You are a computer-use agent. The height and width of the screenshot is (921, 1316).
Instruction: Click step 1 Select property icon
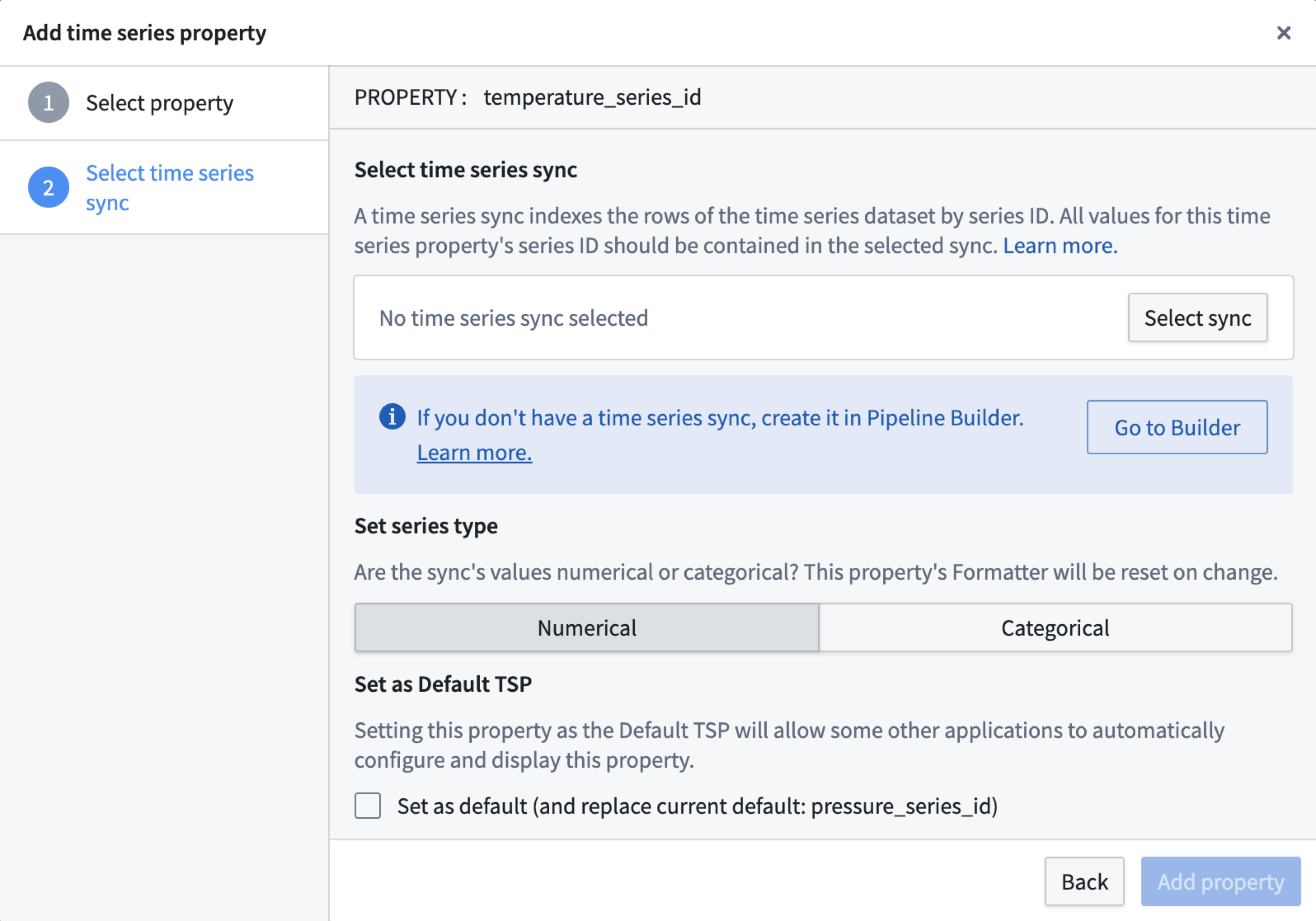tap(47, 101)
